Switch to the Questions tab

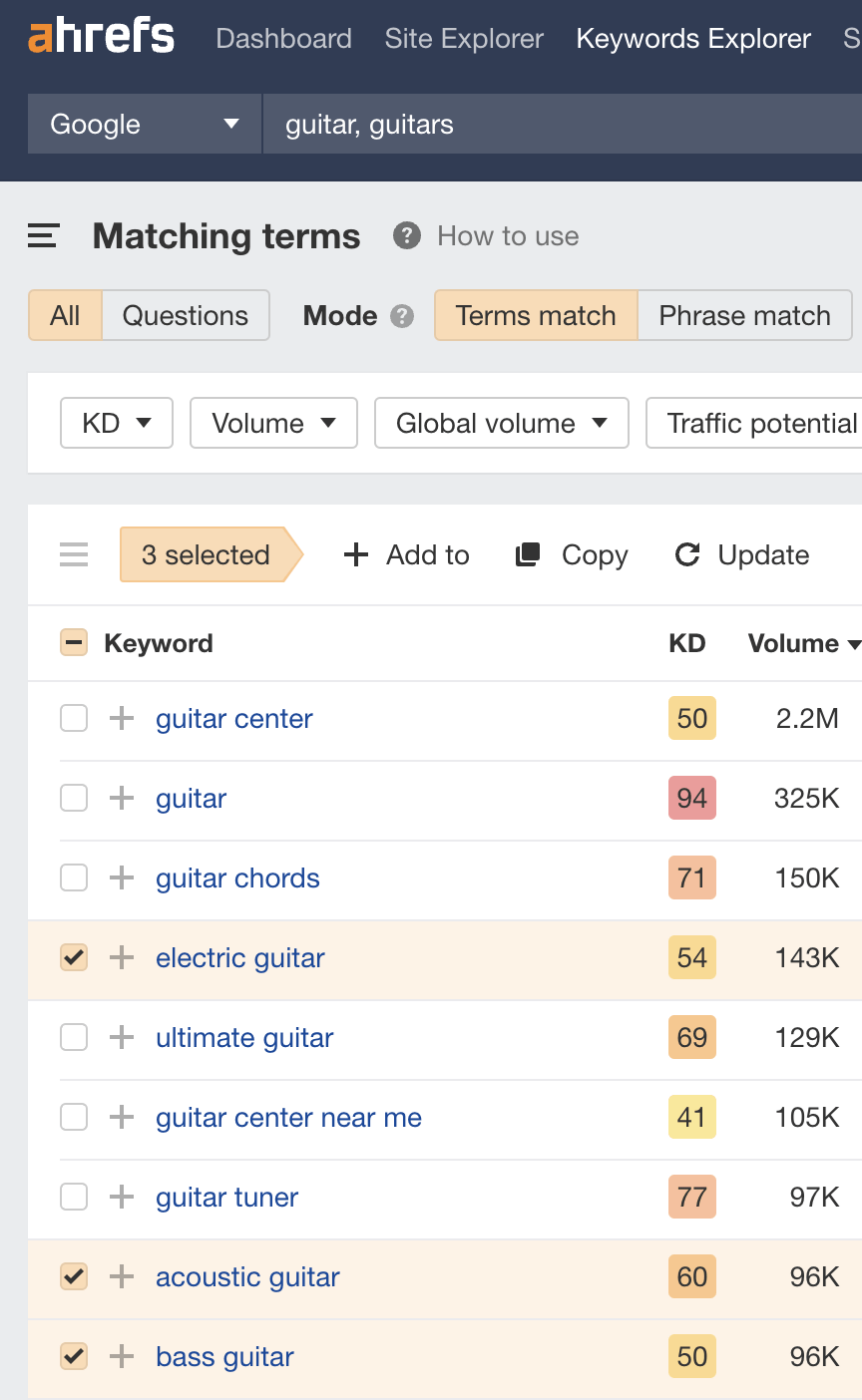(x=186, y=315)
